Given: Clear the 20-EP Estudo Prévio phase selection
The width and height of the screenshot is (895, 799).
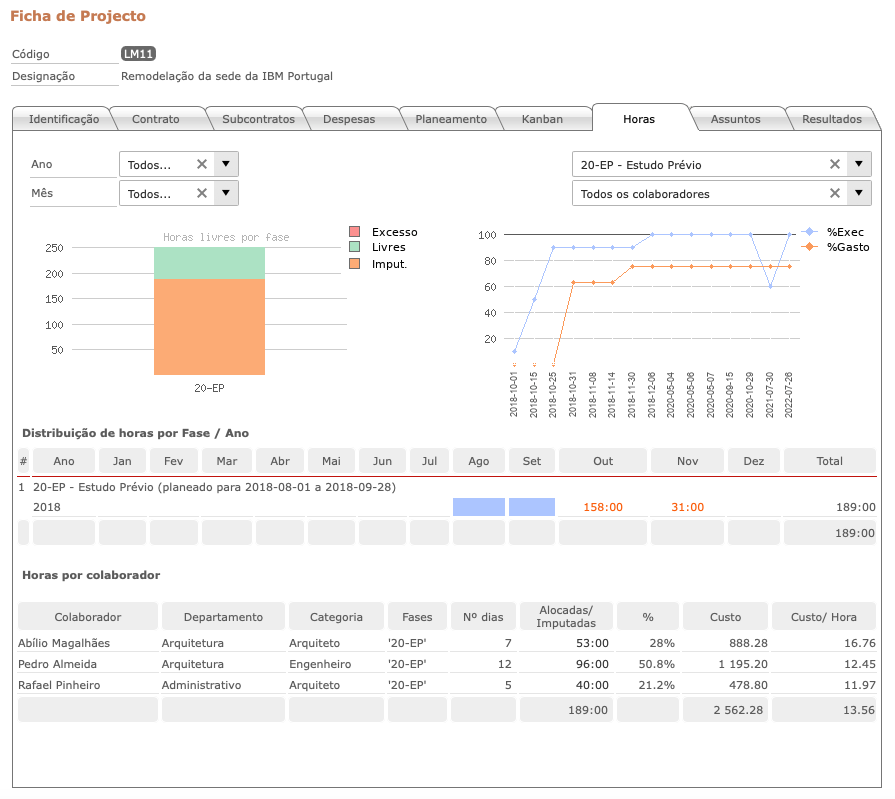Looking at the screenshot, I should point(835,165).
